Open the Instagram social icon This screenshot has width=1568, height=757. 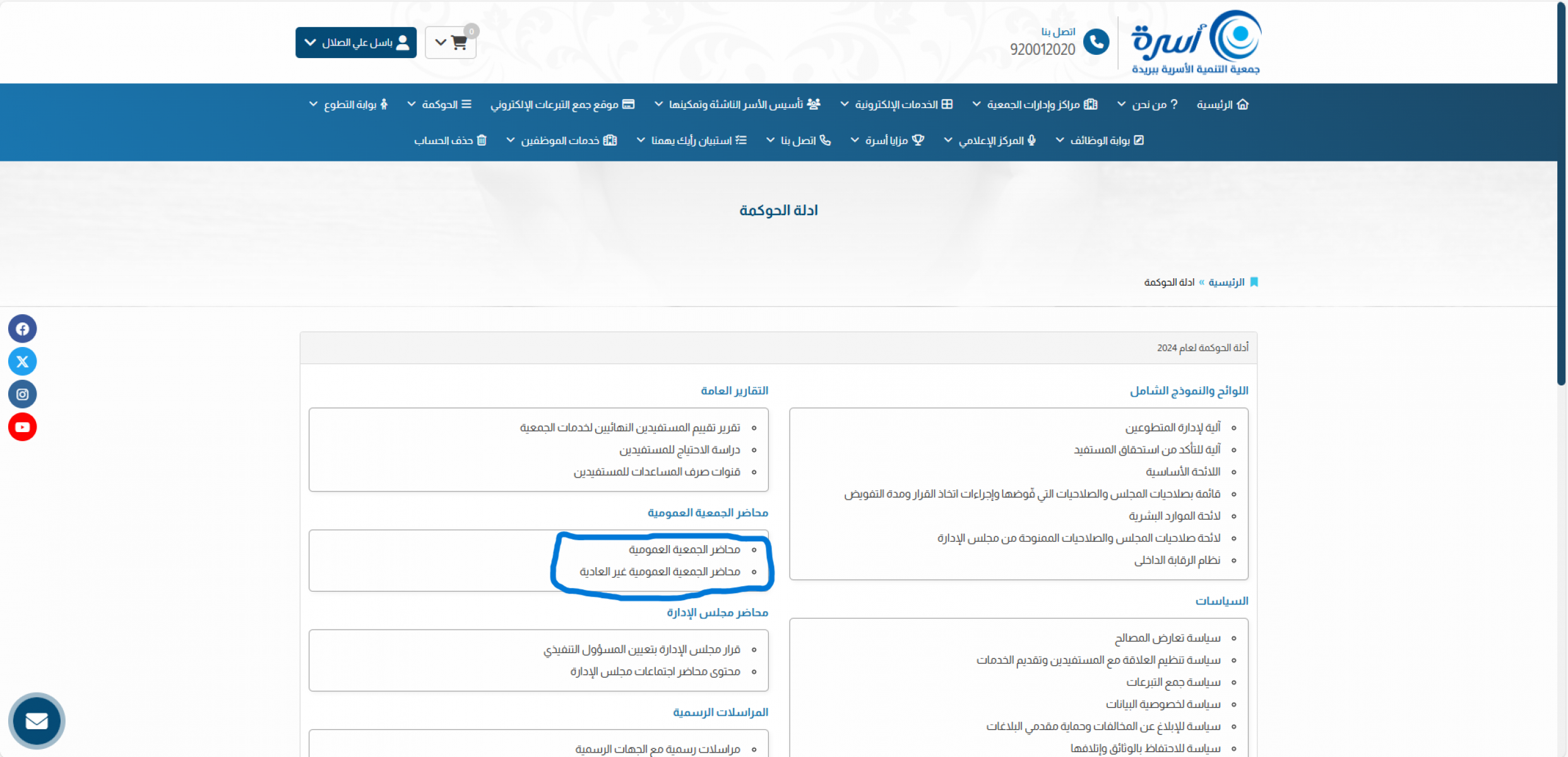point(22,394)
